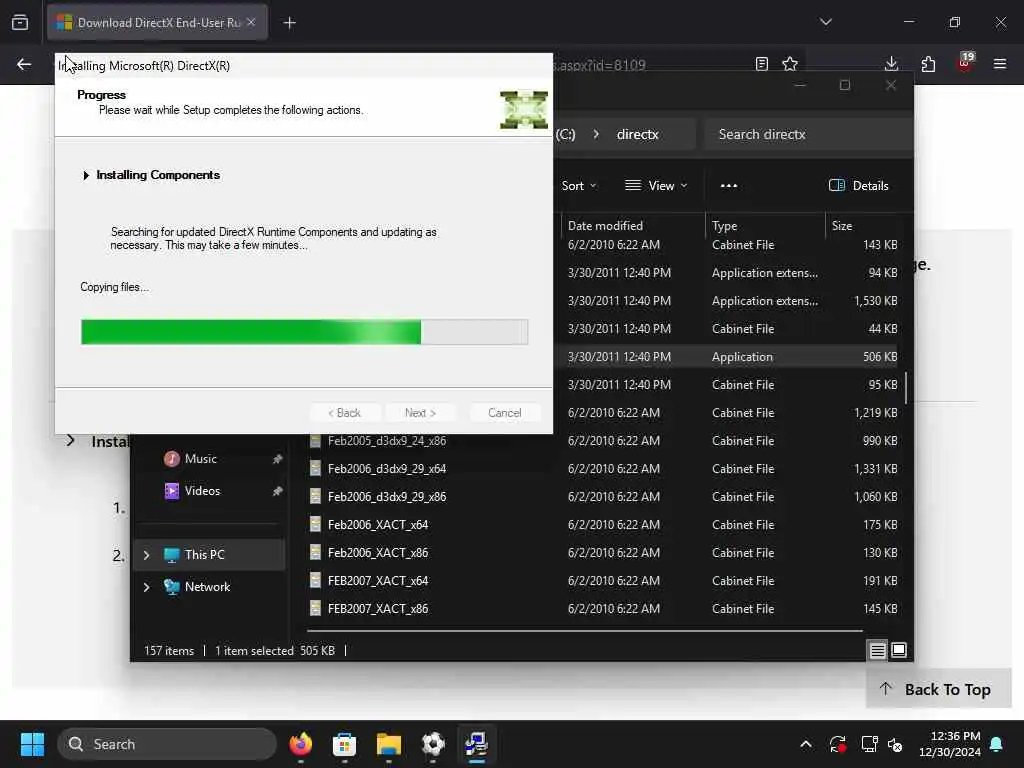The height and width of the screenshot is (768, 1024).
Task: Click the selected 506 KB Application row
Action: [728, 357]
